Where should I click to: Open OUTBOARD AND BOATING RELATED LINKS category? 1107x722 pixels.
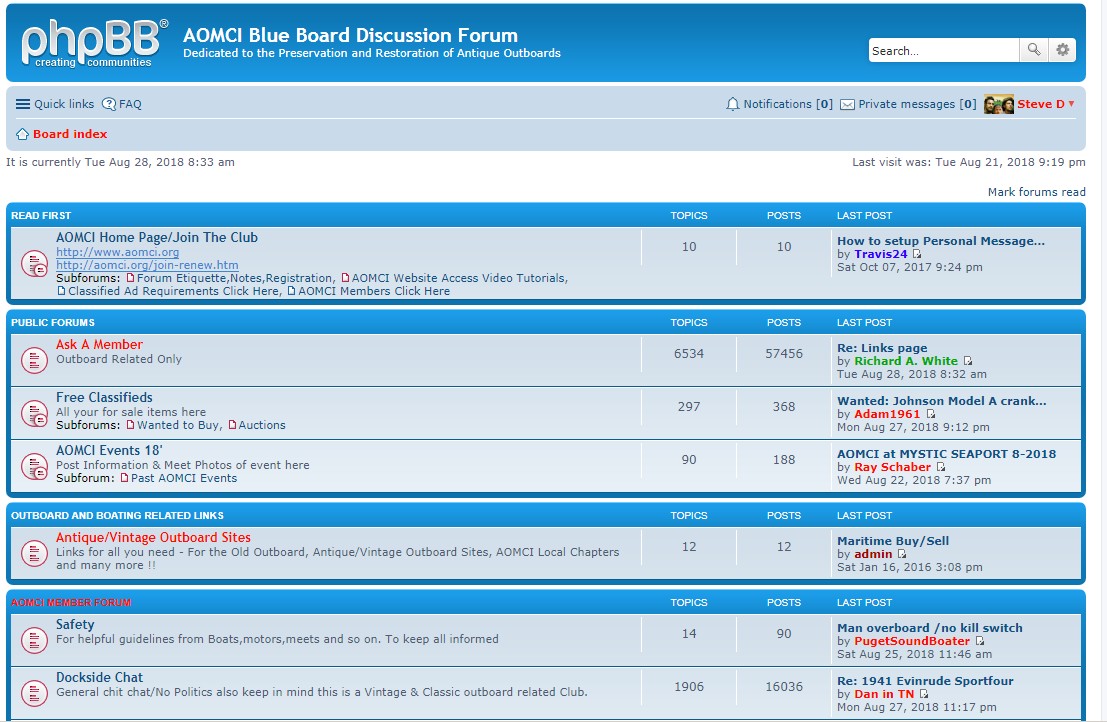(x=117, y=516)
